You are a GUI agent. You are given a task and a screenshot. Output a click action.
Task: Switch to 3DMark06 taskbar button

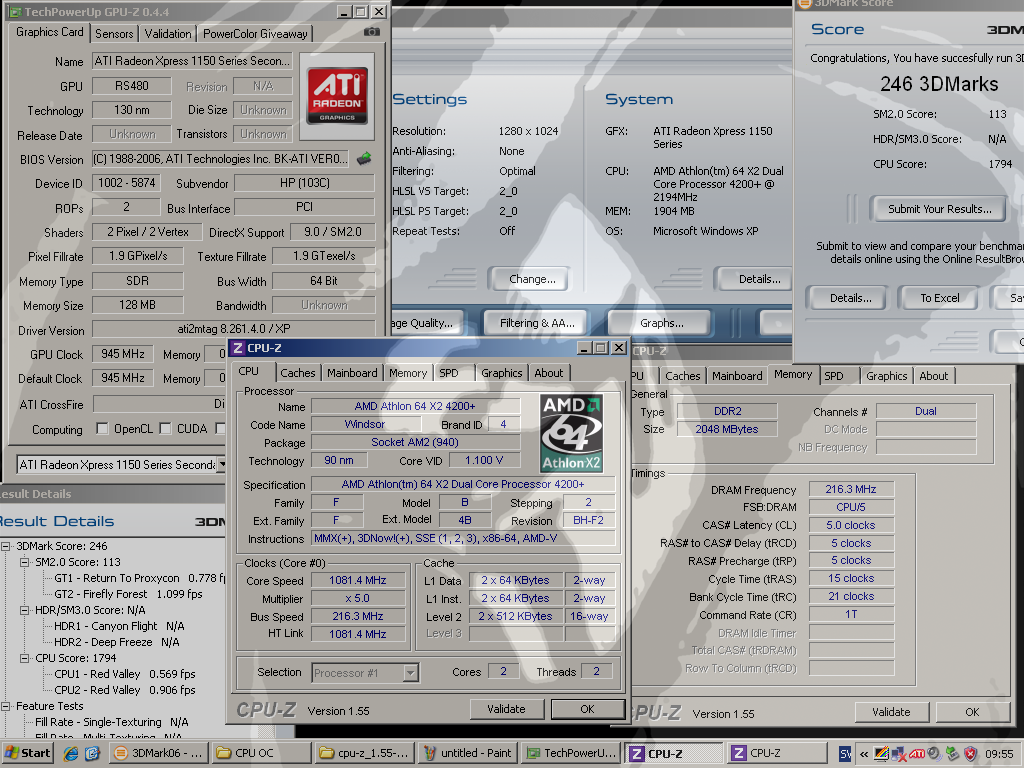(160, 753)
